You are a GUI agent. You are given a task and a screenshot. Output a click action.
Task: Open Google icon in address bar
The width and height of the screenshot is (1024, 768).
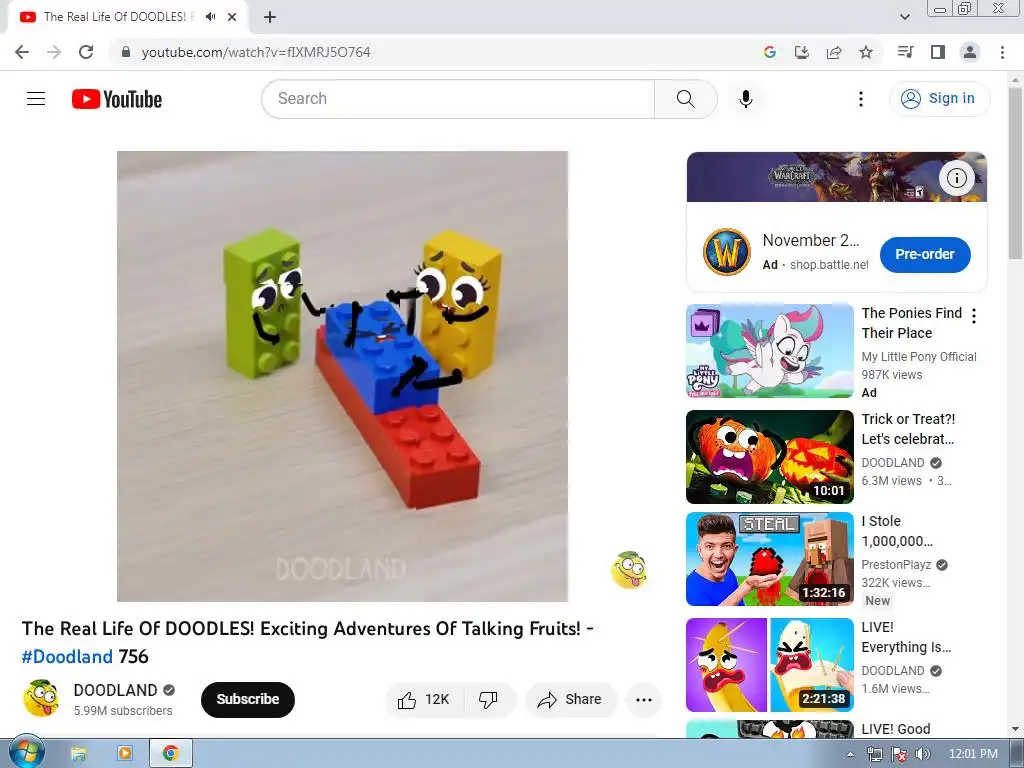(x=770, y=52)
